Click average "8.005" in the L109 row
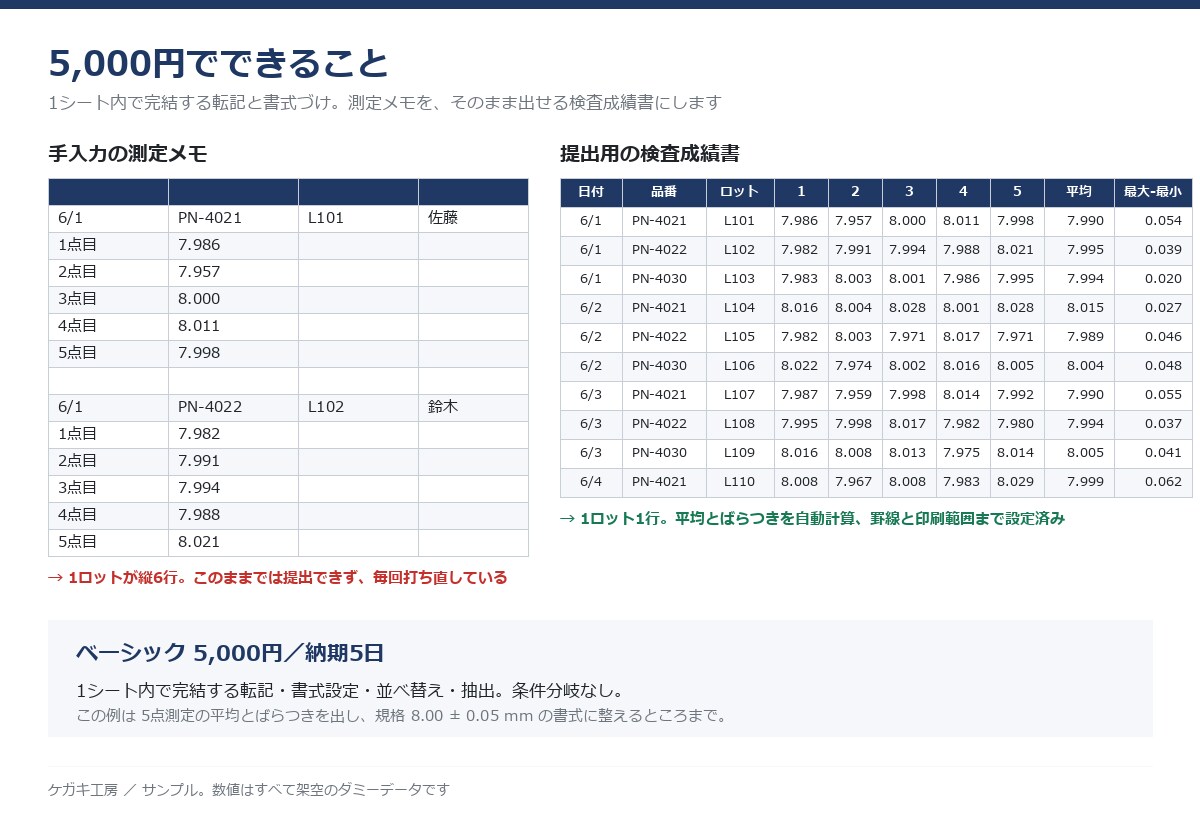1200x820 pixels. 1086,453
